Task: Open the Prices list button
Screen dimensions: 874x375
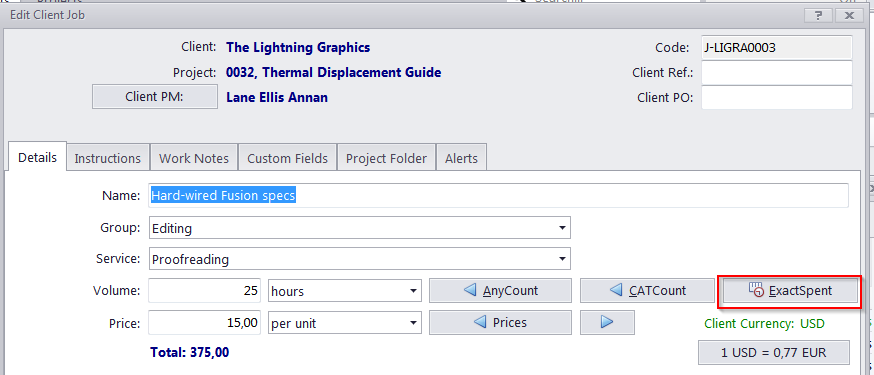Action: pos(501,322)
